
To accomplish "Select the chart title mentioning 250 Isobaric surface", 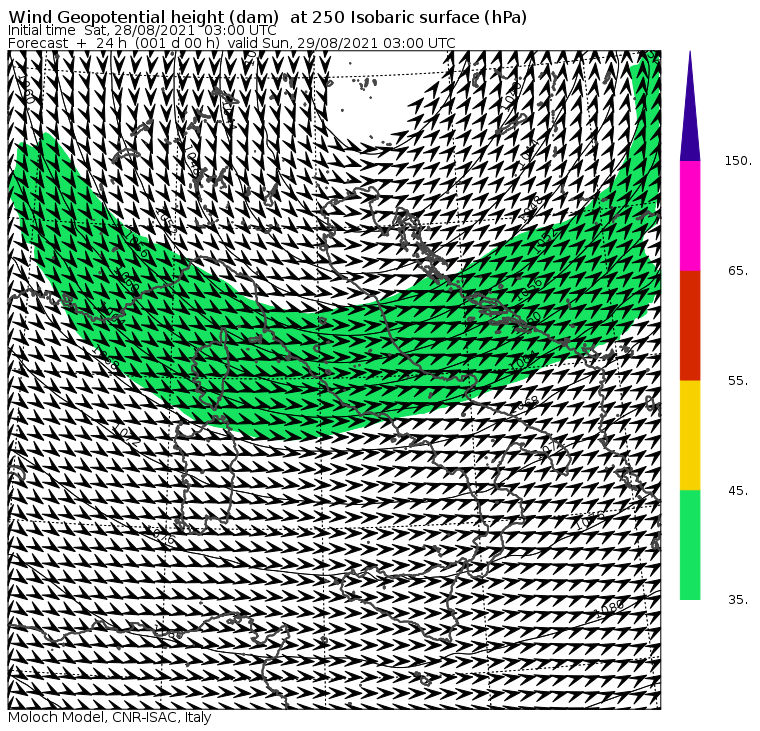I will pyautogui.click(x=268, y=17).
